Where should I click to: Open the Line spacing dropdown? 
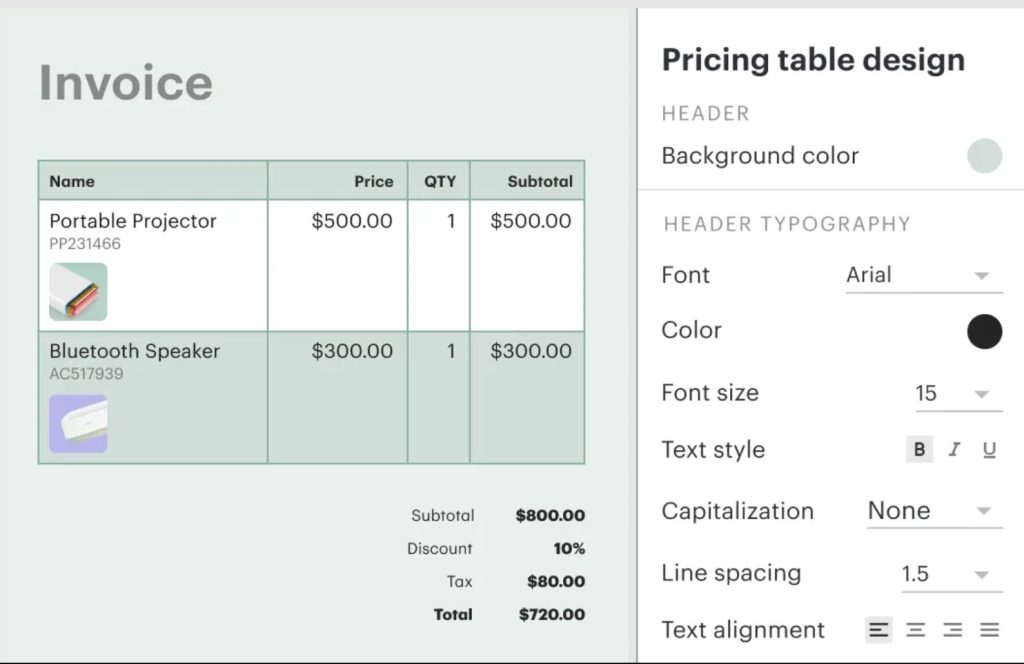click(x=951, y=574)
